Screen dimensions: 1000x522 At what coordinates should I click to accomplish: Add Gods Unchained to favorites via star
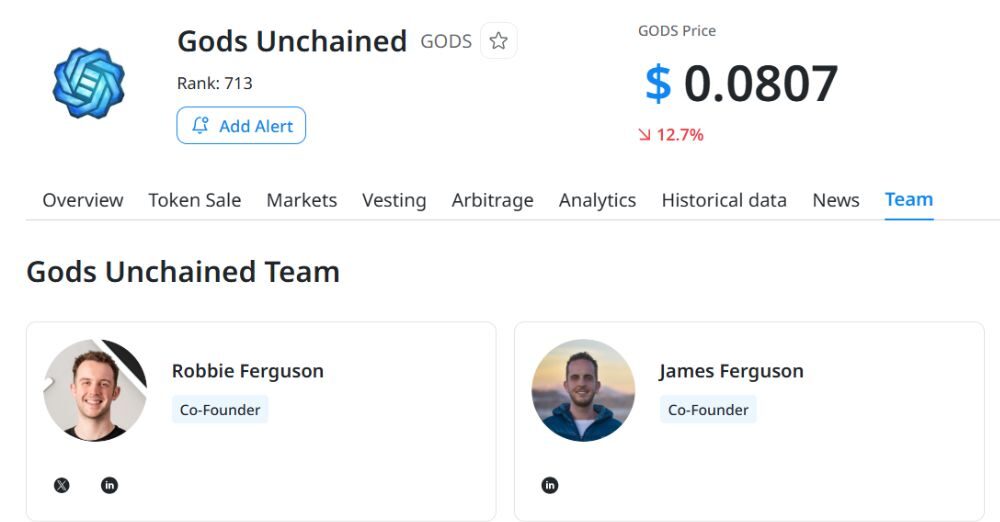tap(499, 41)
